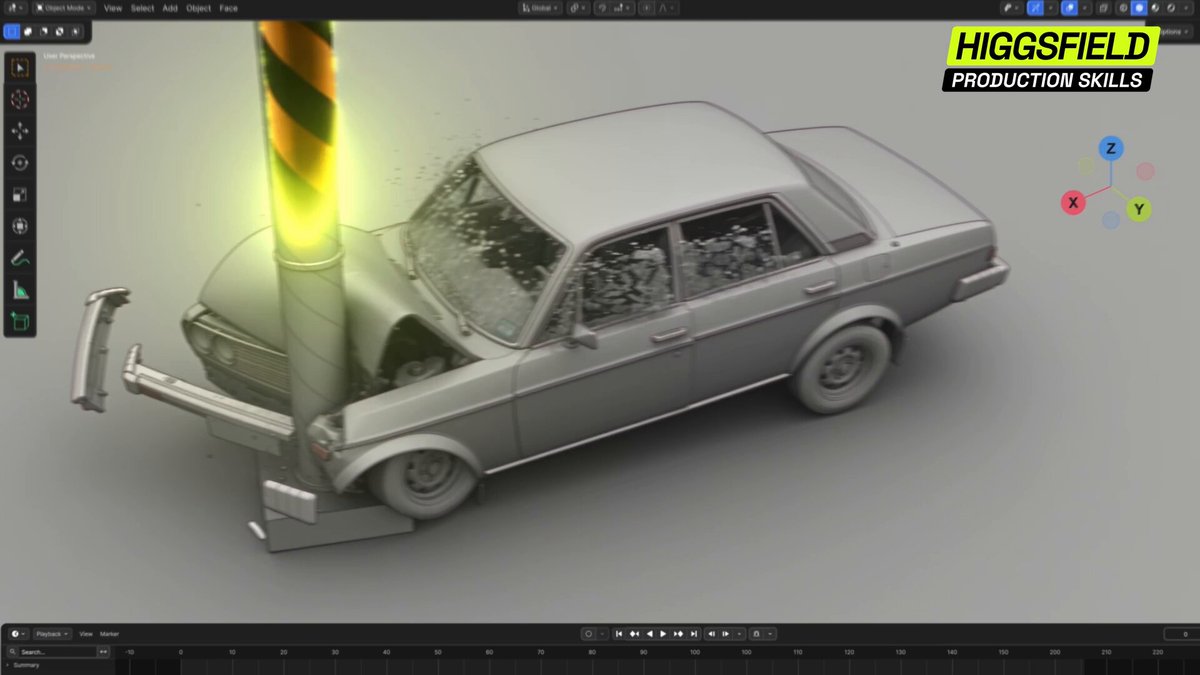Switch to solid viewport shading
This screenshot has width=1200, height=675.
click(1138, 8)
